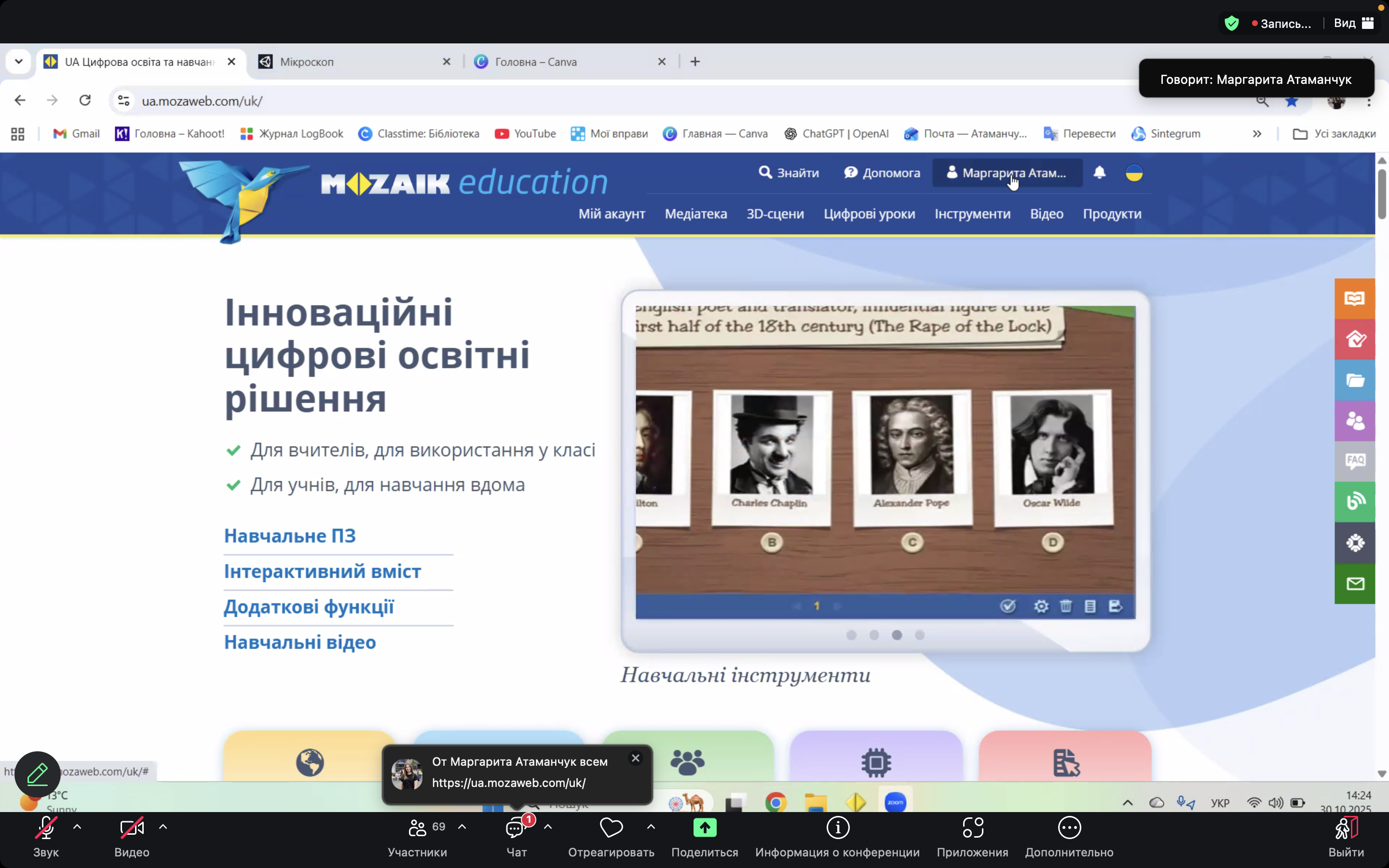Show hidden bookmarks overflow chevron
The image size is (1389, 868).
click(x=1257, y=134)
